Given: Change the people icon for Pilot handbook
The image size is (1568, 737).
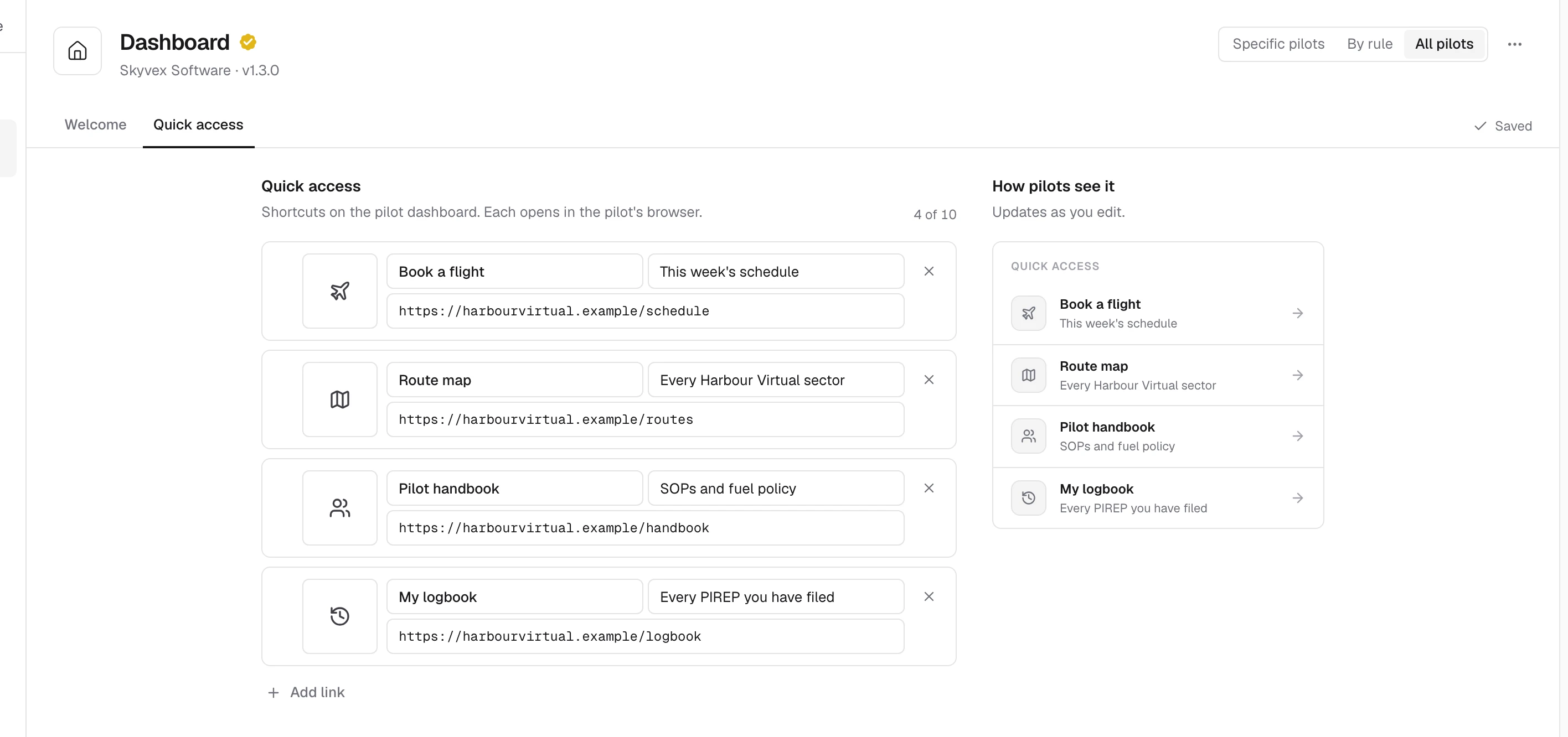Looking at the screenshot, I should click(x=339, y=508).
